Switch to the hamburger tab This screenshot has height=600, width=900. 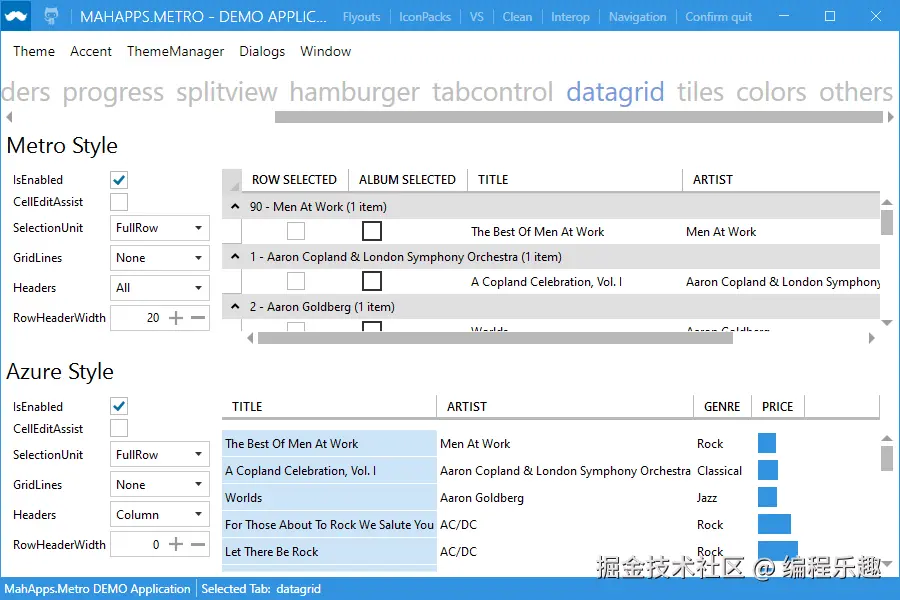coord(354,92)
